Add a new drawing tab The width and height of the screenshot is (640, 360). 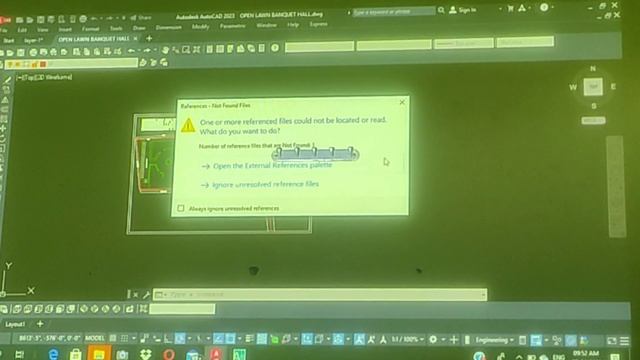point(149,39)
